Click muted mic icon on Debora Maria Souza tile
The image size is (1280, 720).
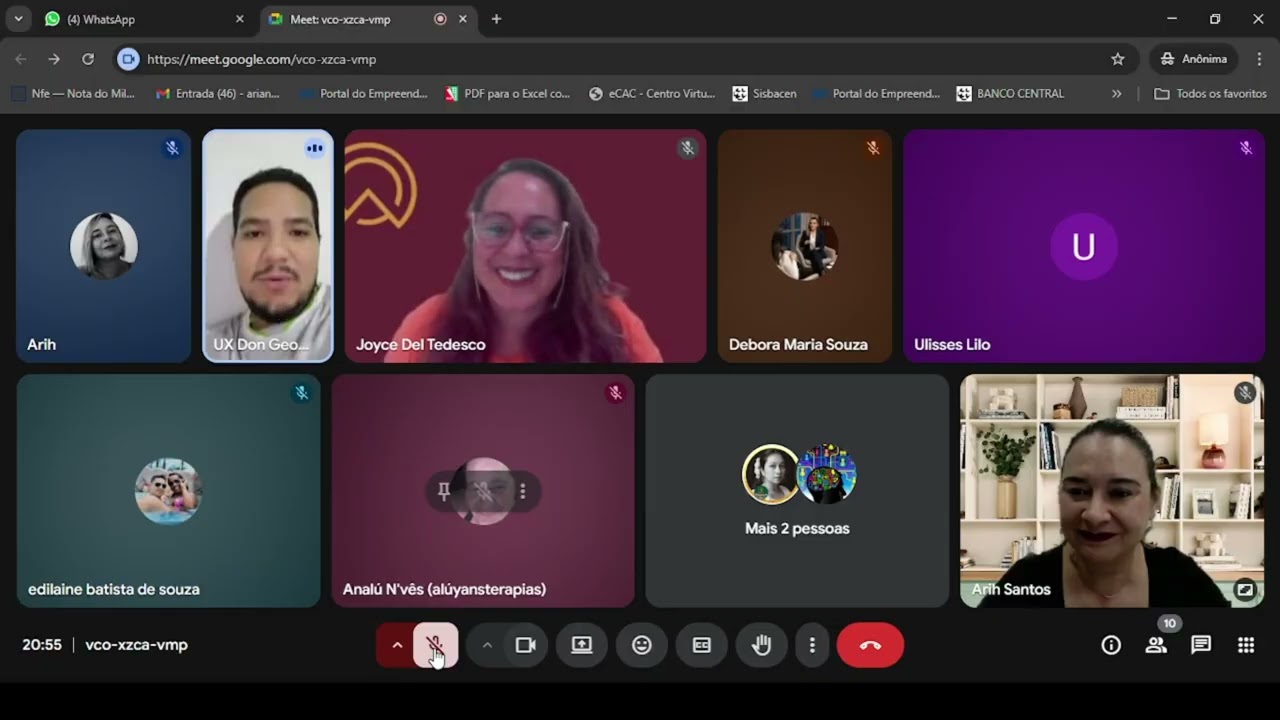point(873,148)
